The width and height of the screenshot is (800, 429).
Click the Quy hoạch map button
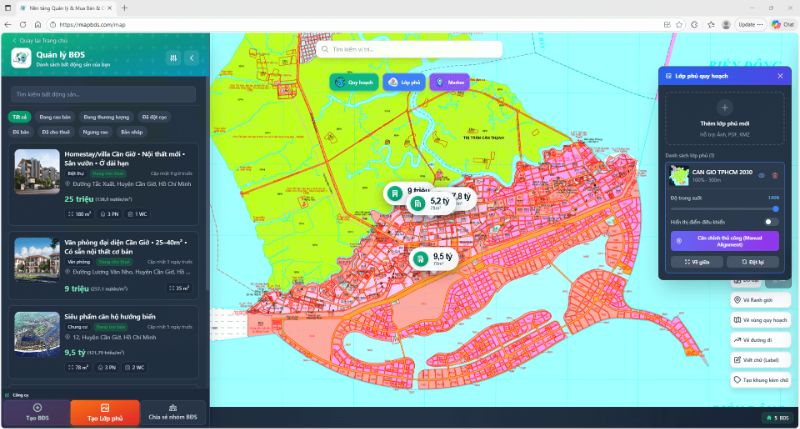[353, 83]
